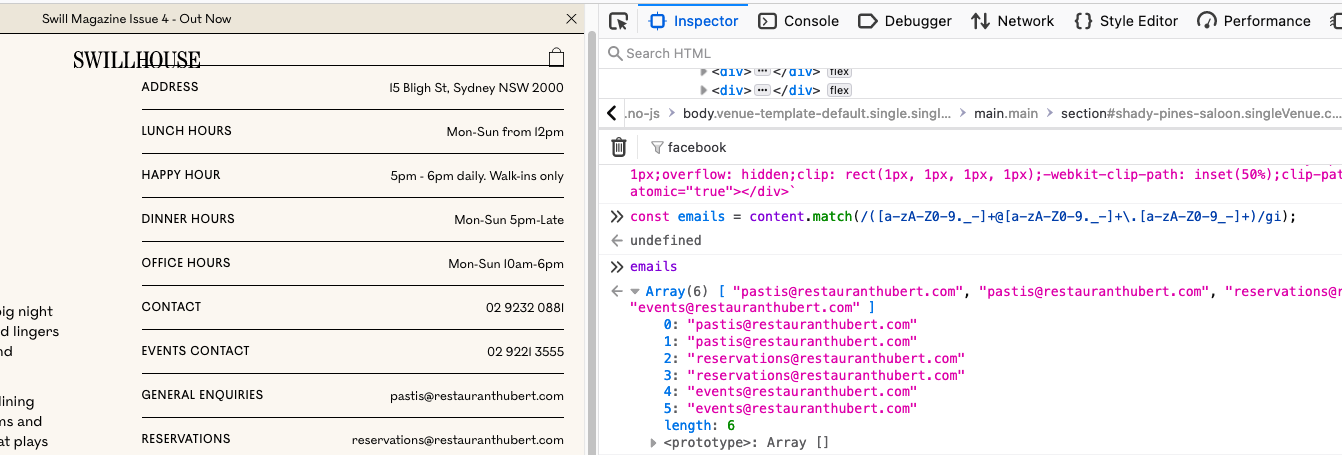
Task: Collapse the Array(6) result twisty
Action: [x=635, y=291]
